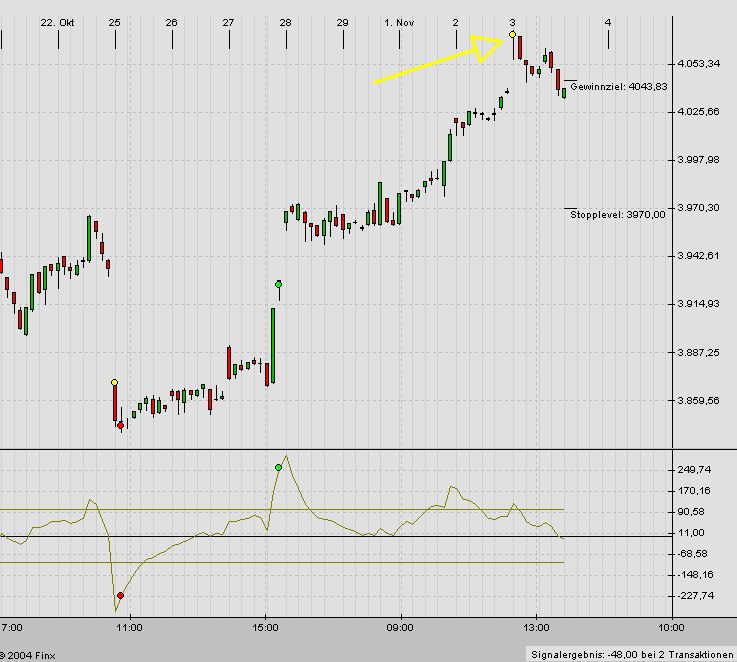The height and width of the screenshot is (662, 737).
Task: Click the red signal dot on the price chart
Action: click(121, 426)
